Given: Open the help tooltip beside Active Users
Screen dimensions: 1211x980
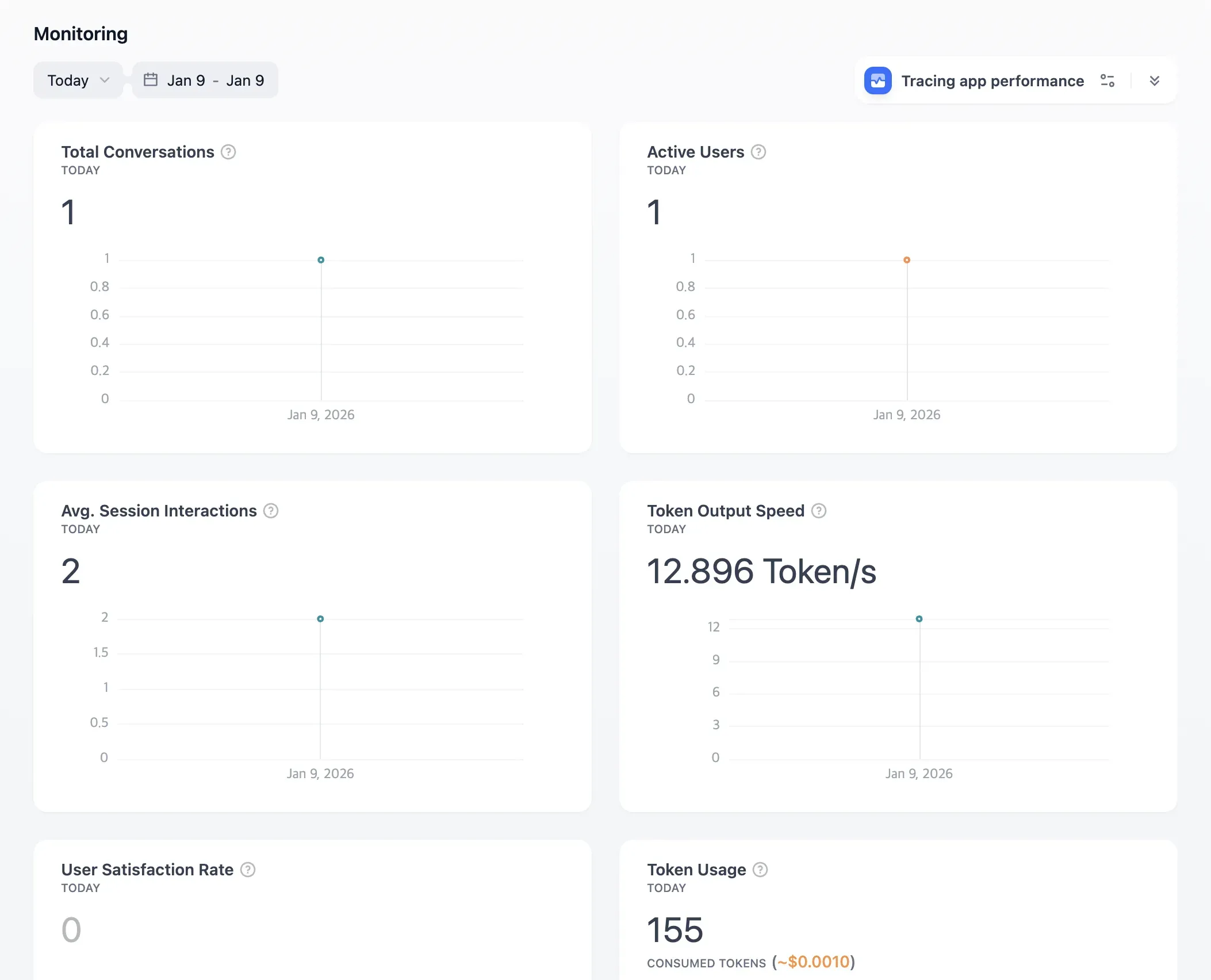Looking at the screenshot, I should (758, 152).
